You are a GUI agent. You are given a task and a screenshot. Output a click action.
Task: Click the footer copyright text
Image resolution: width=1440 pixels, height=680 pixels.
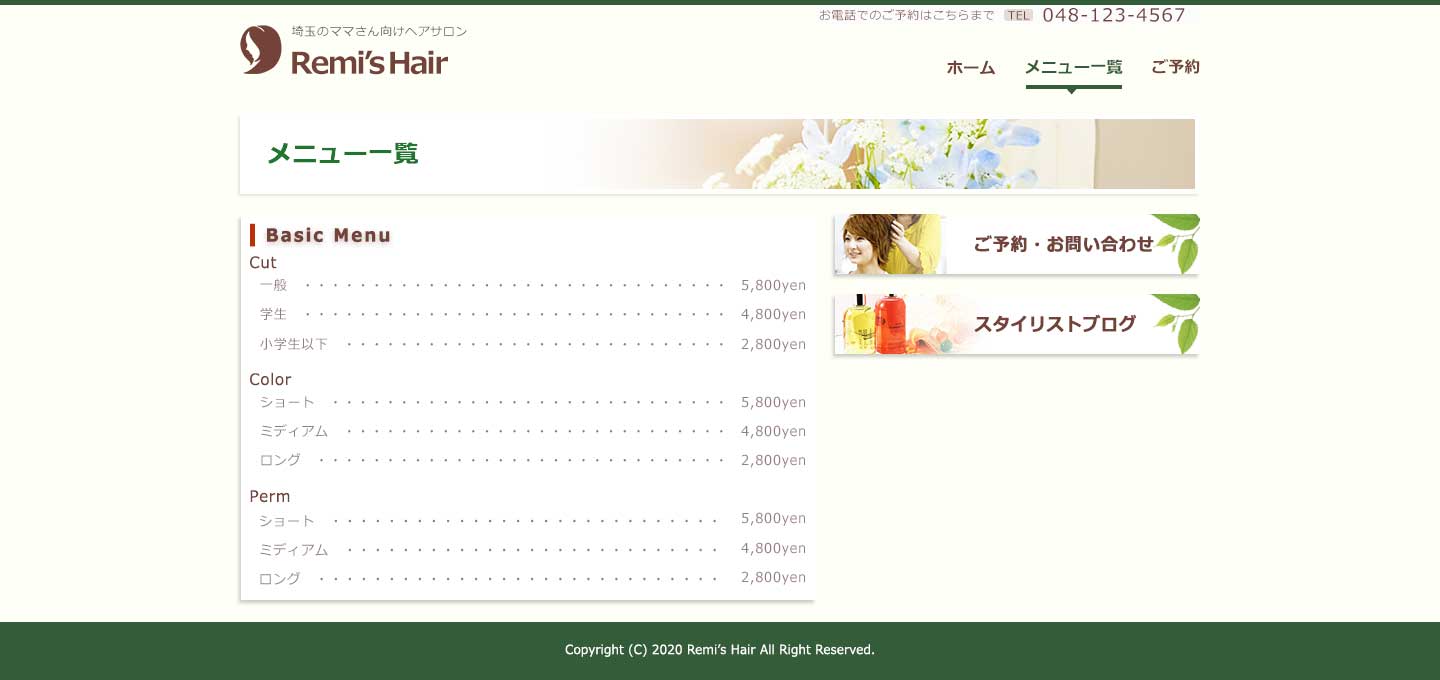(719, 650)
